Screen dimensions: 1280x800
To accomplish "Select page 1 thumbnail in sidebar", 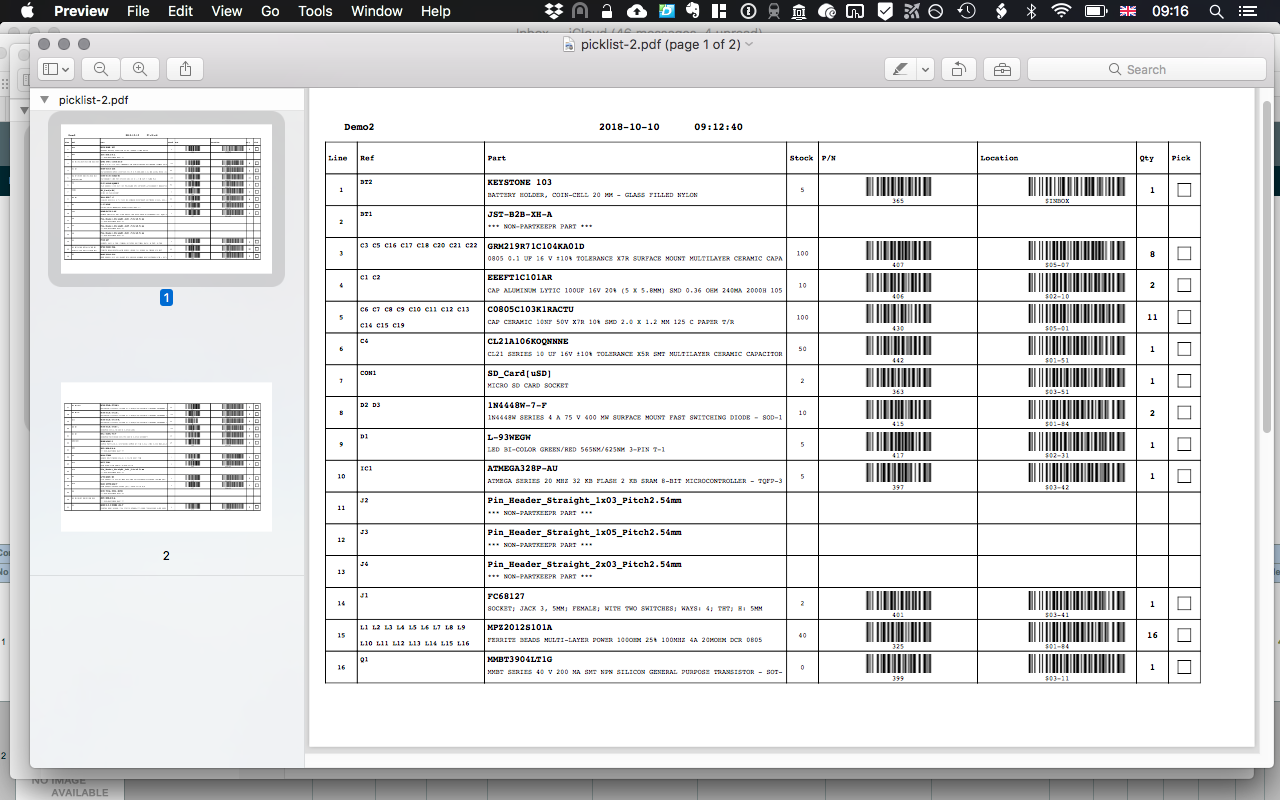I will click(166, 198).
